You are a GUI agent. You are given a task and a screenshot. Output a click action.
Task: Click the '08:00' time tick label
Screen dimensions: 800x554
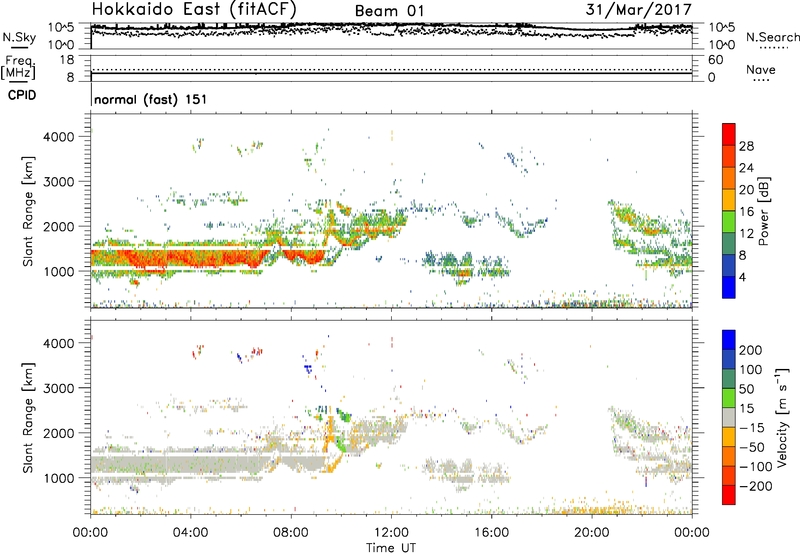pyautogui.click(x=291, y=533)
